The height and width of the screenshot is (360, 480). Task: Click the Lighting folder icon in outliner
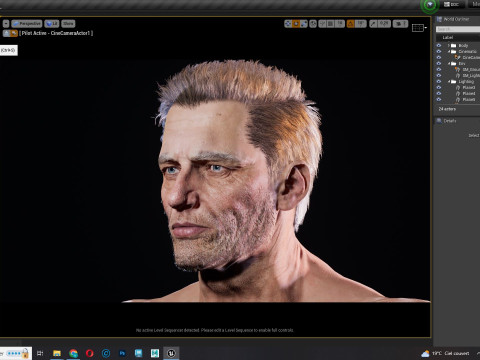click(x=453, y=82)
